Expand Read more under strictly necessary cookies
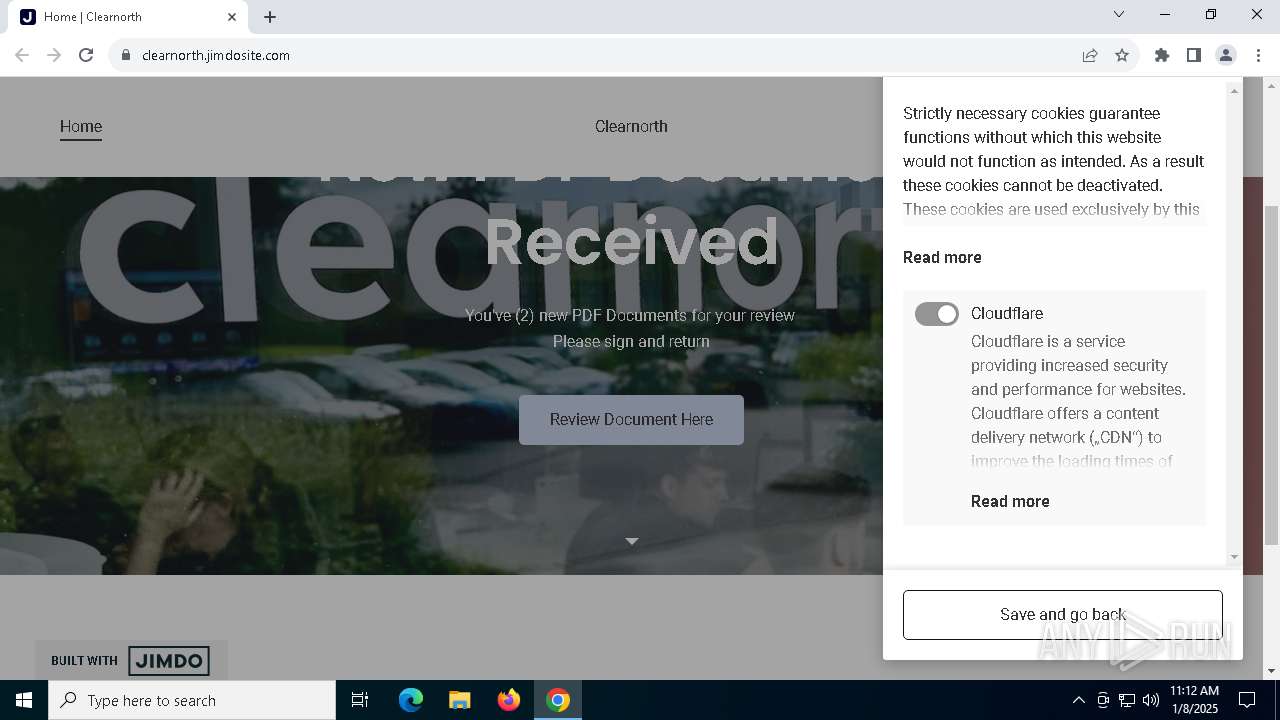1280x720 pixels. [x=942, y=257]
